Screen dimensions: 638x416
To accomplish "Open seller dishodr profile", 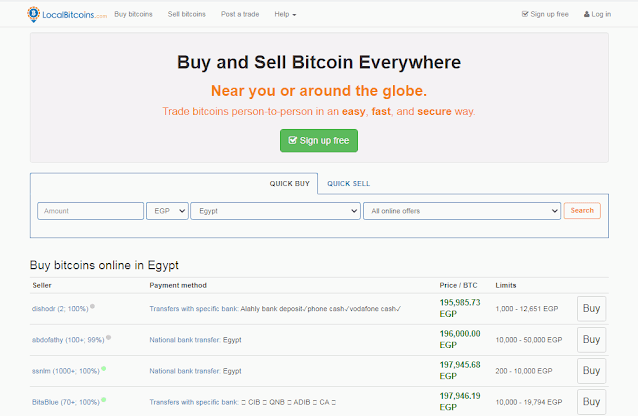I will (x=60, y=309).
